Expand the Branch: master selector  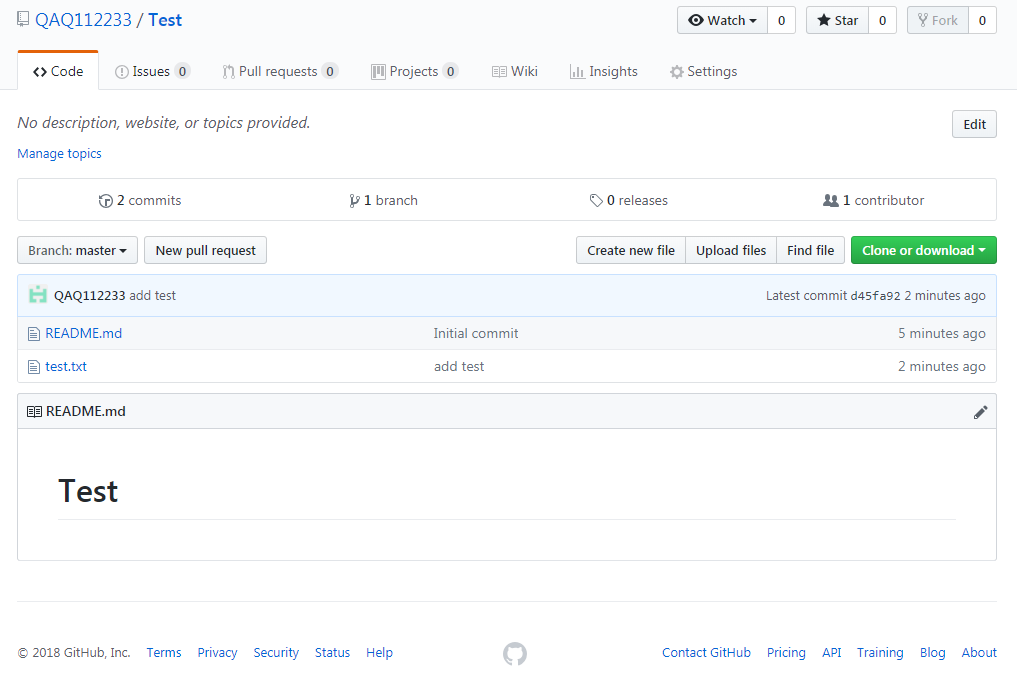[77, 251]
